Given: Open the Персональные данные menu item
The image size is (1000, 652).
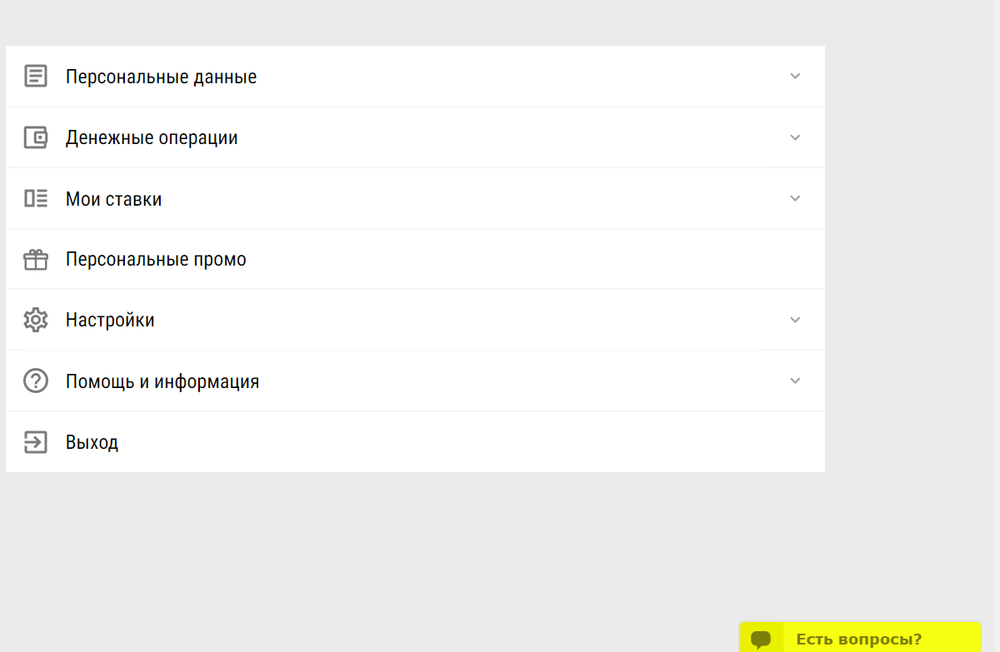Looking at the screenshot, I should coord(161,77).
